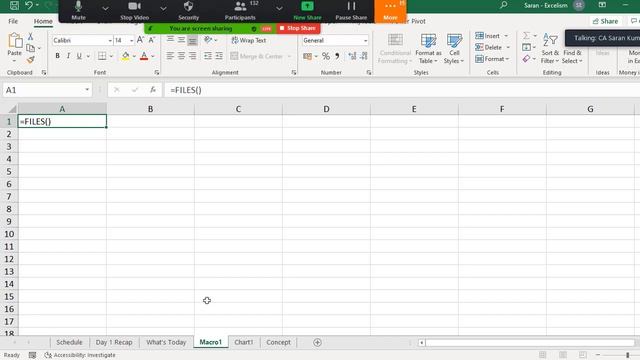
Task: Click the Increase Font Size icon
Action: pos(140,40)
